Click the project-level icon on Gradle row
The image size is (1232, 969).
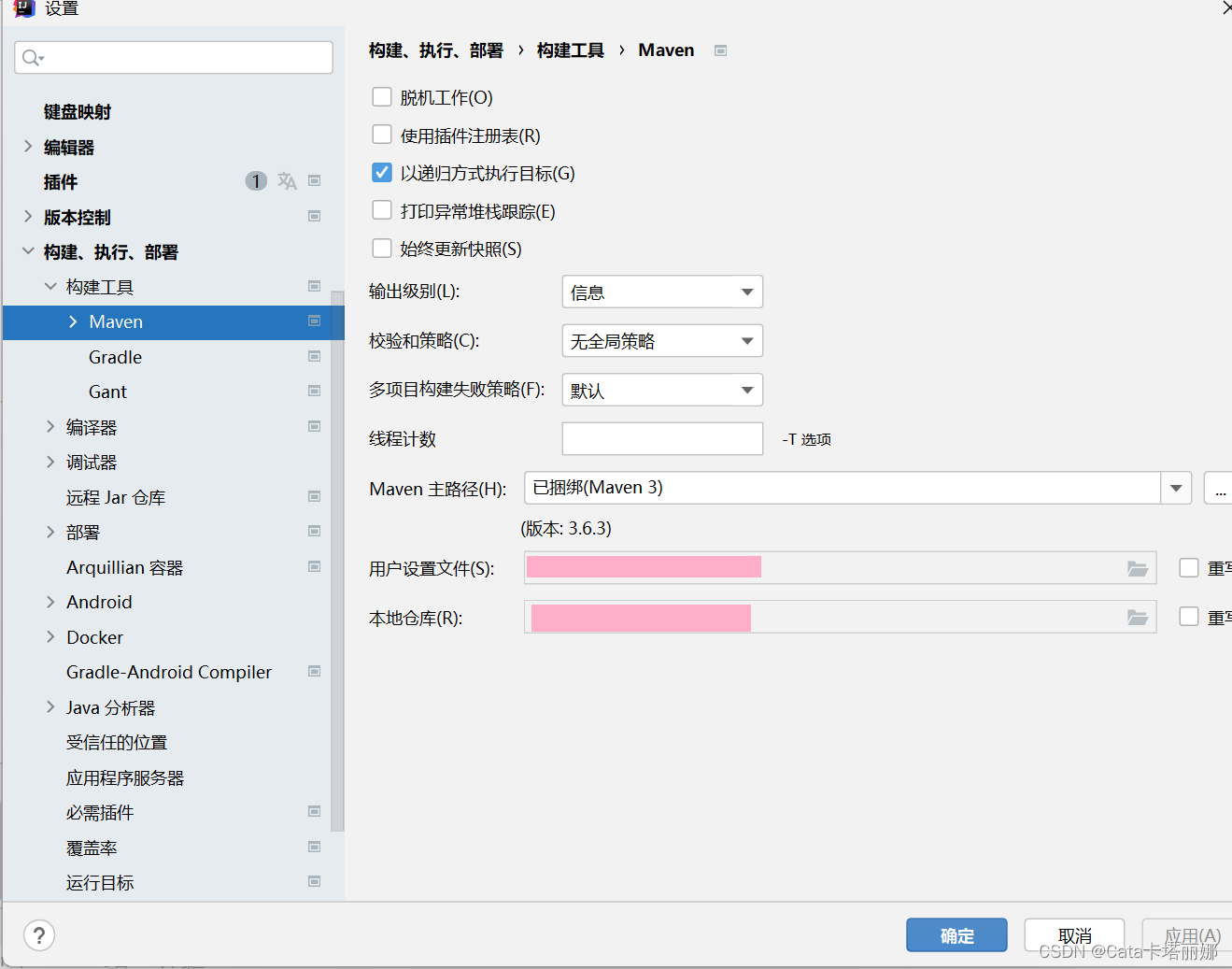315,357
